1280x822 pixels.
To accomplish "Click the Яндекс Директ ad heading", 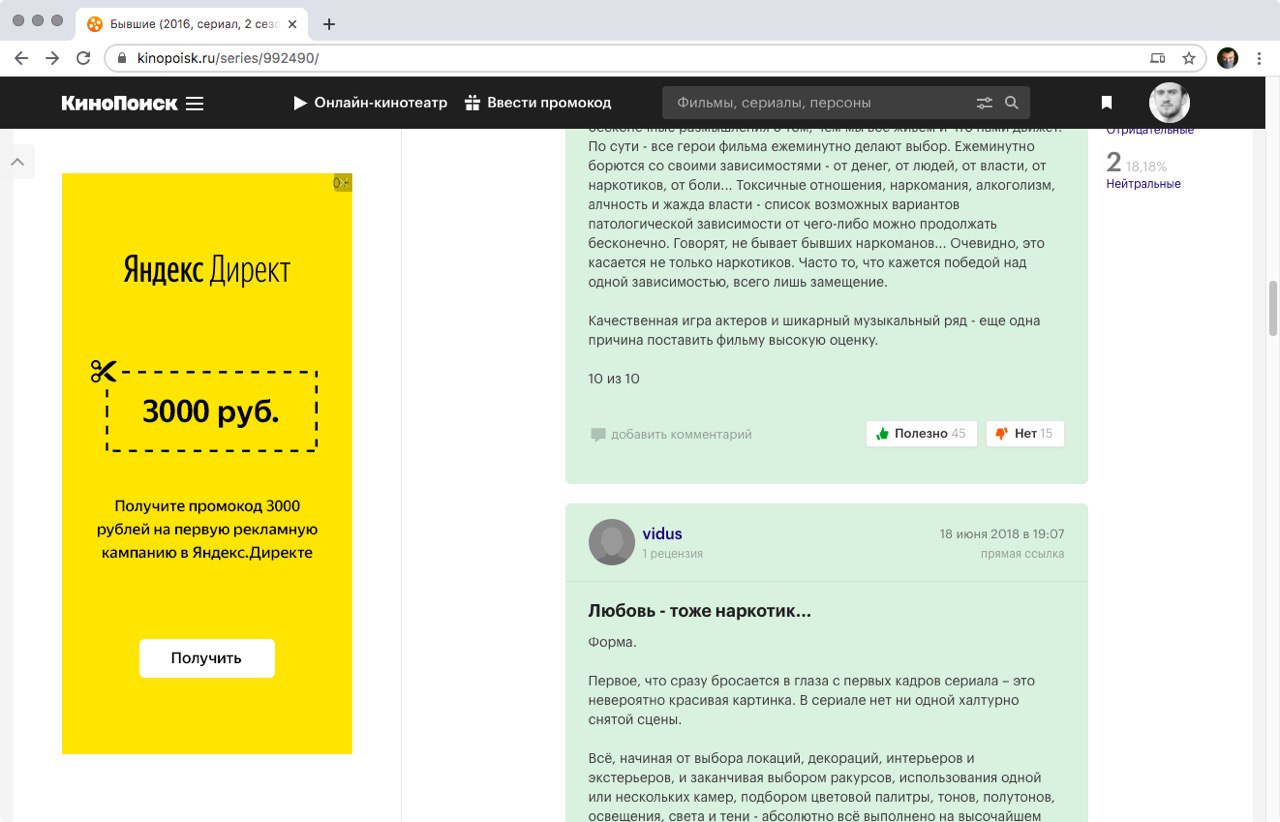I will [207, 270].
